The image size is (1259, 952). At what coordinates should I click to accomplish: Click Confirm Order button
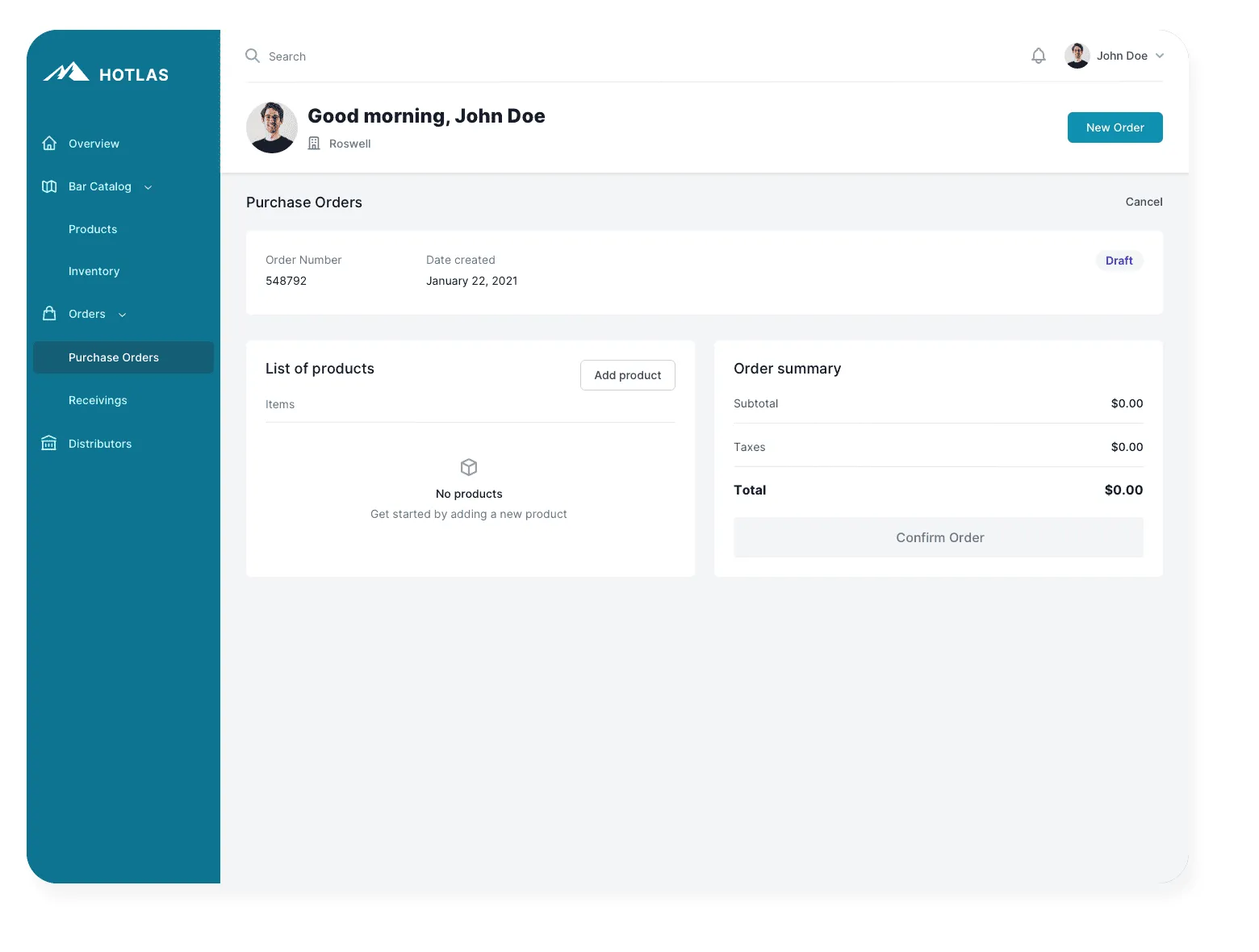click(x=939, y=537)
